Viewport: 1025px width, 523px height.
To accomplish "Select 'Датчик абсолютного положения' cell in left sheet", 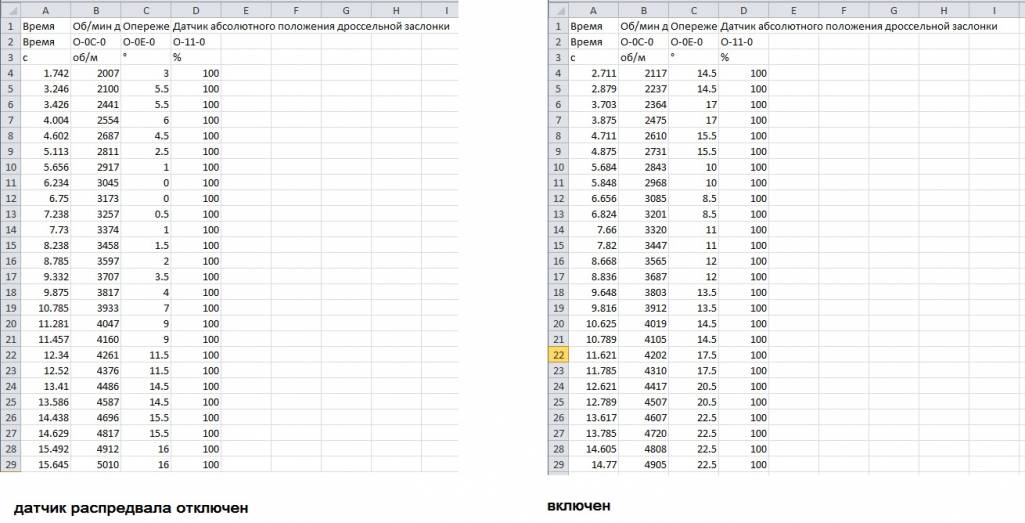I will coord(196,26).
